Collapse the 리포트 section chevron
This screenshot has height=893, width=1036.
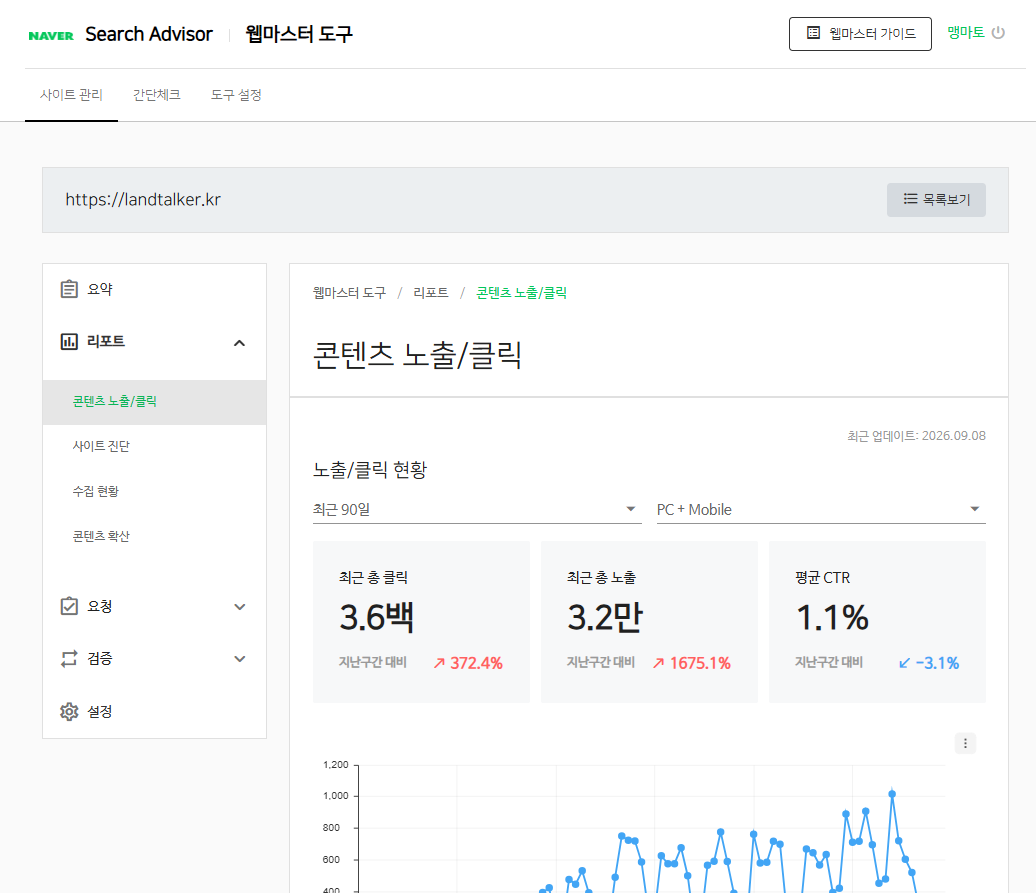pyautogui.click(x=239, y=343)
